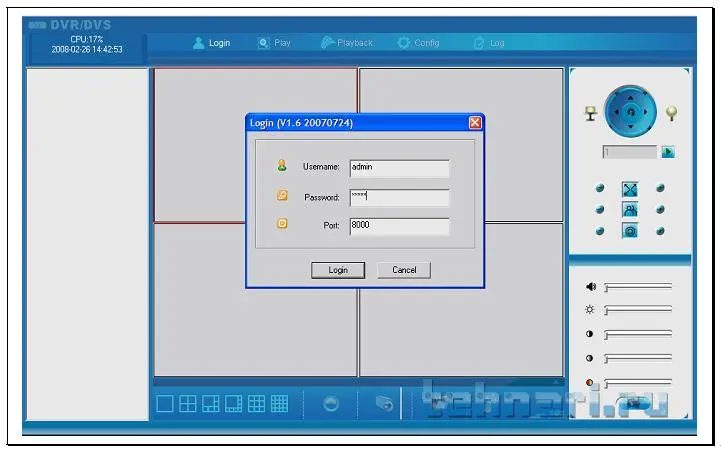Image resolution: width=721 pixels, height=450 pixels.
Task: Click the orange icon beside Port
Action: pos(282,224)
